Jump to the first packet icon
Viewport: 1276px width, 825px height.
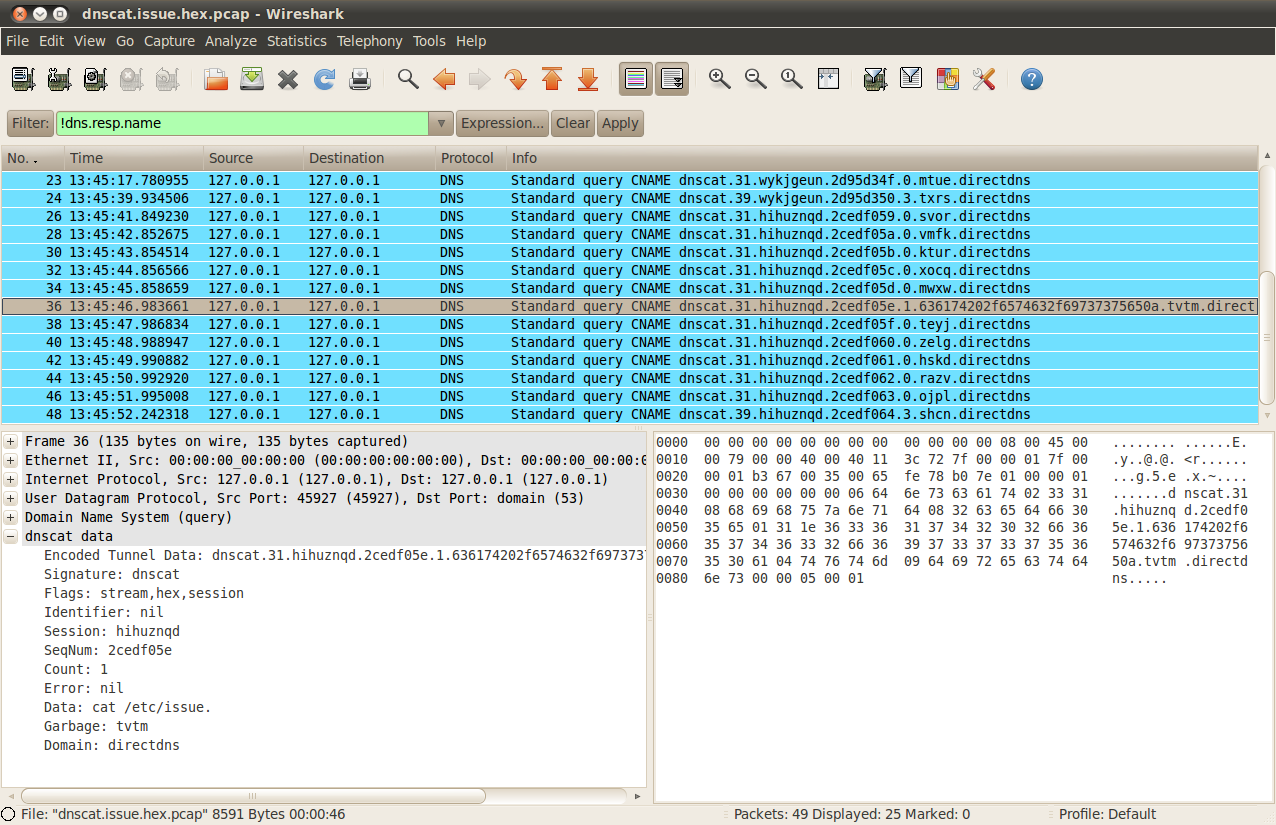552,79
